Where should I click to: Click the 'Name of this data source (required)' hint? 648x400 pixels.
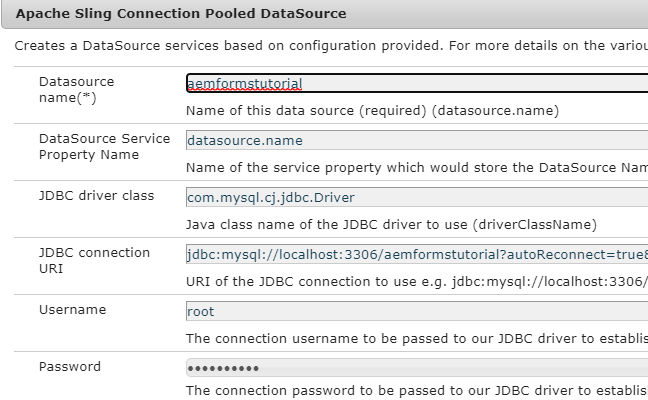click(x=372, y=111)
